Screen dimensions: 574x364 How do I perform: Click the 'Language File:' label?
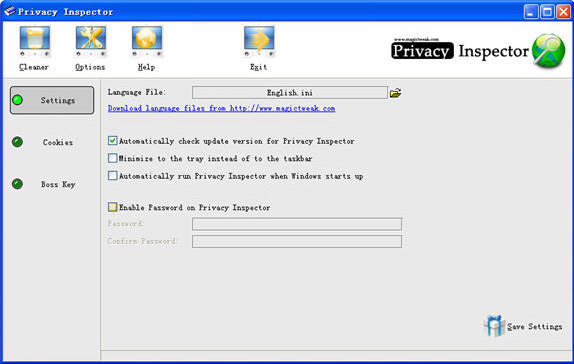point(136,92)
